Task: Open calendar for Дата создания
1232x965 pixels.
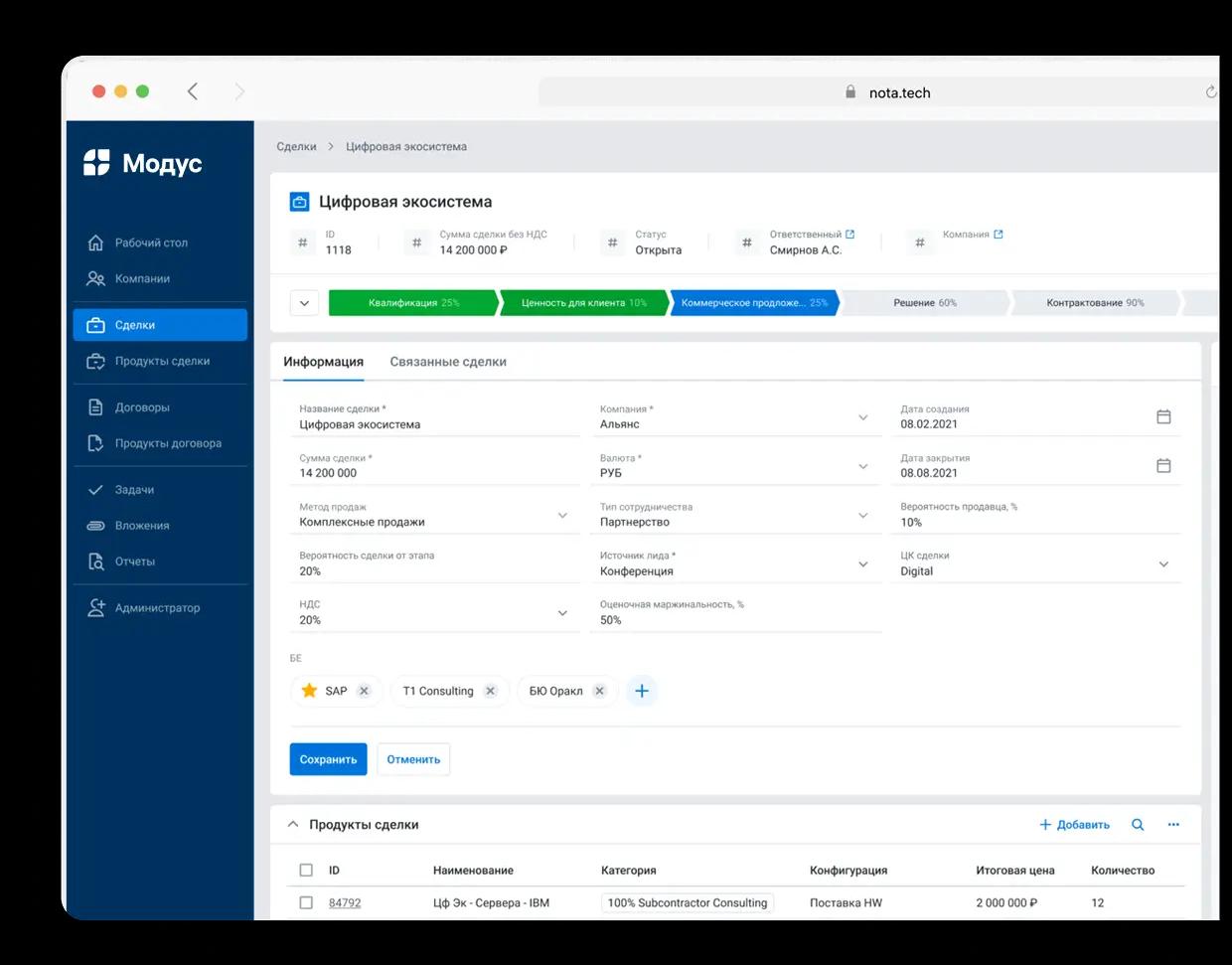Action: click(1163, 416)
